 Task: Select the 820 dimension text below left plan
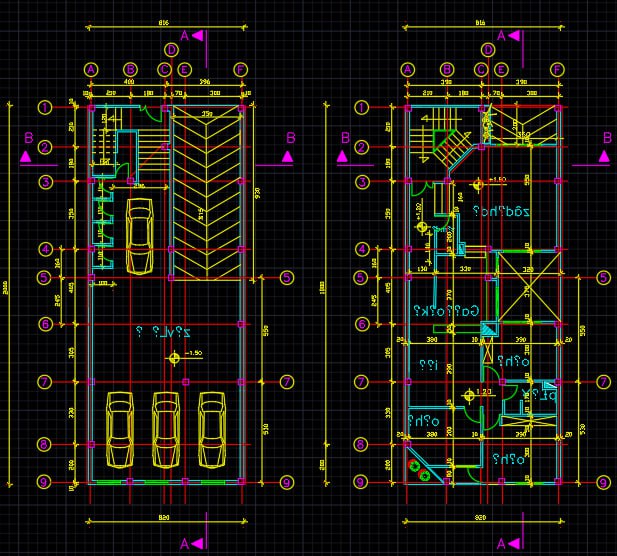[163, 518]
